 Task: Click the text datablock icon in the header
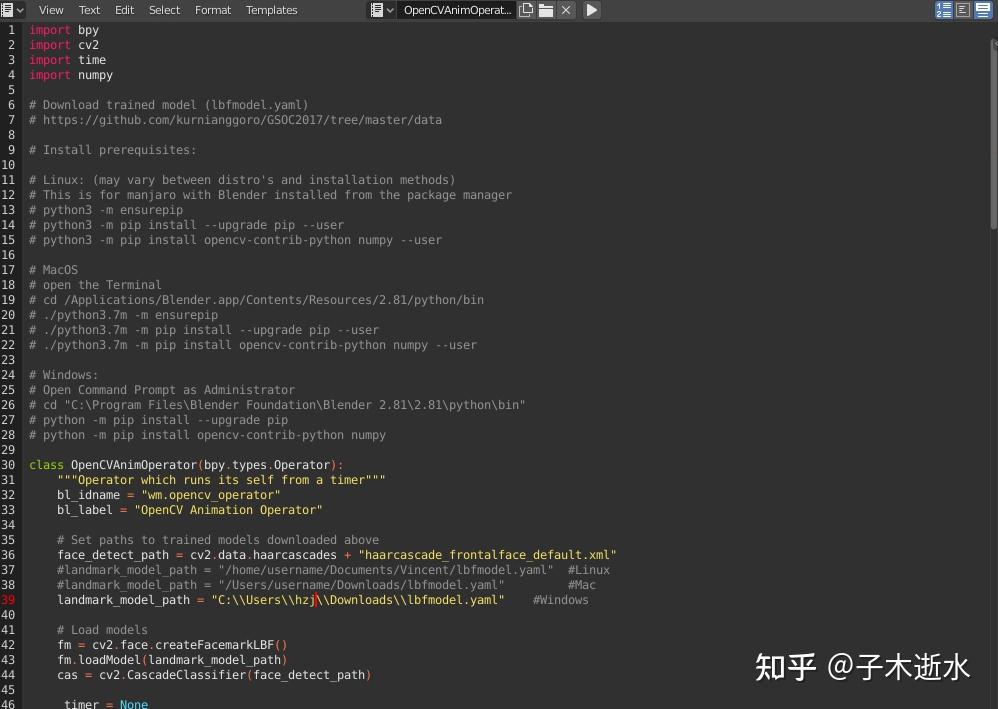point(377,9)
